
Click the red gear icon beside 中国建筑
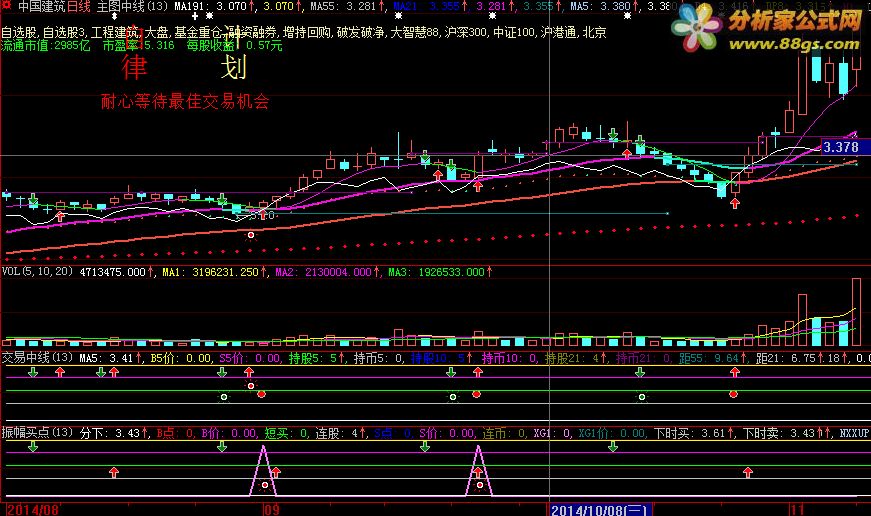point(6,6)
